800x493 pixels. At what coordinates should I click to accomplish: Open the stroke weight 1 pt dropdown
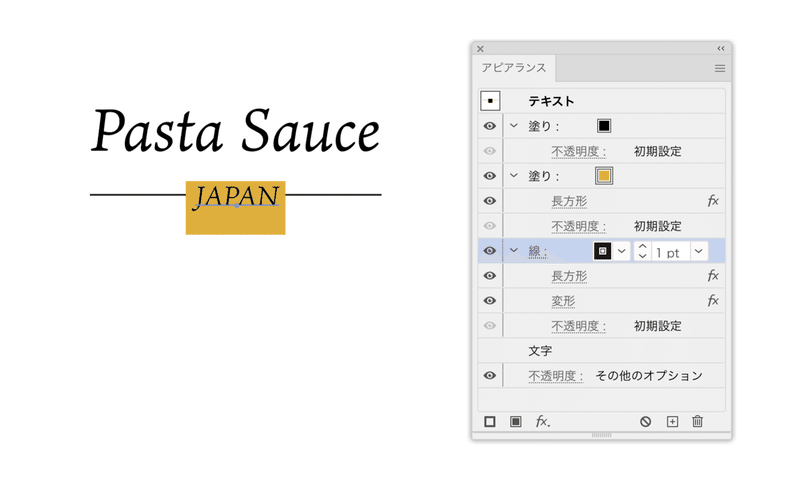point(698,251)
